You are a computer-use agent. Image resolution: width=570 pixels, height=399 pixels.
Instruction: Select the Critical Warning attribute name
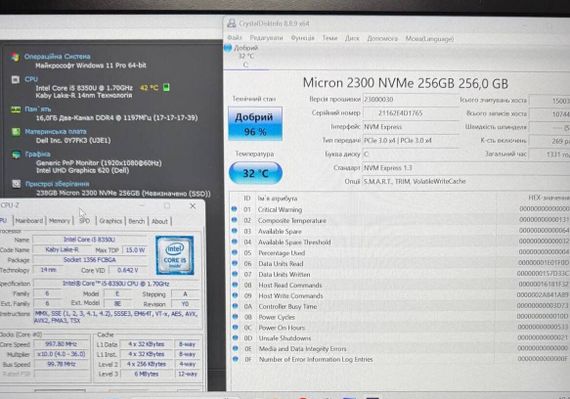(x=280, y=210)
